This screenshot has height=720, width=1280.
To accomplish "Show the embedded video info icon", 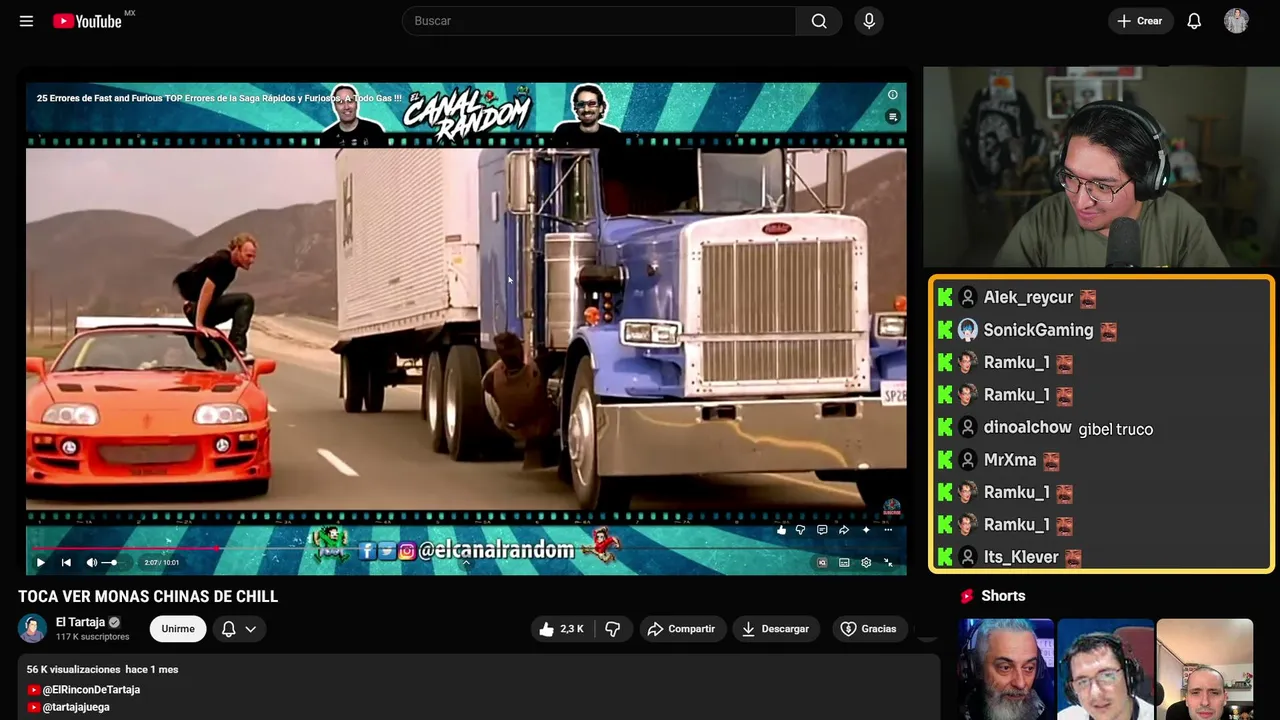I will [893, 95].
